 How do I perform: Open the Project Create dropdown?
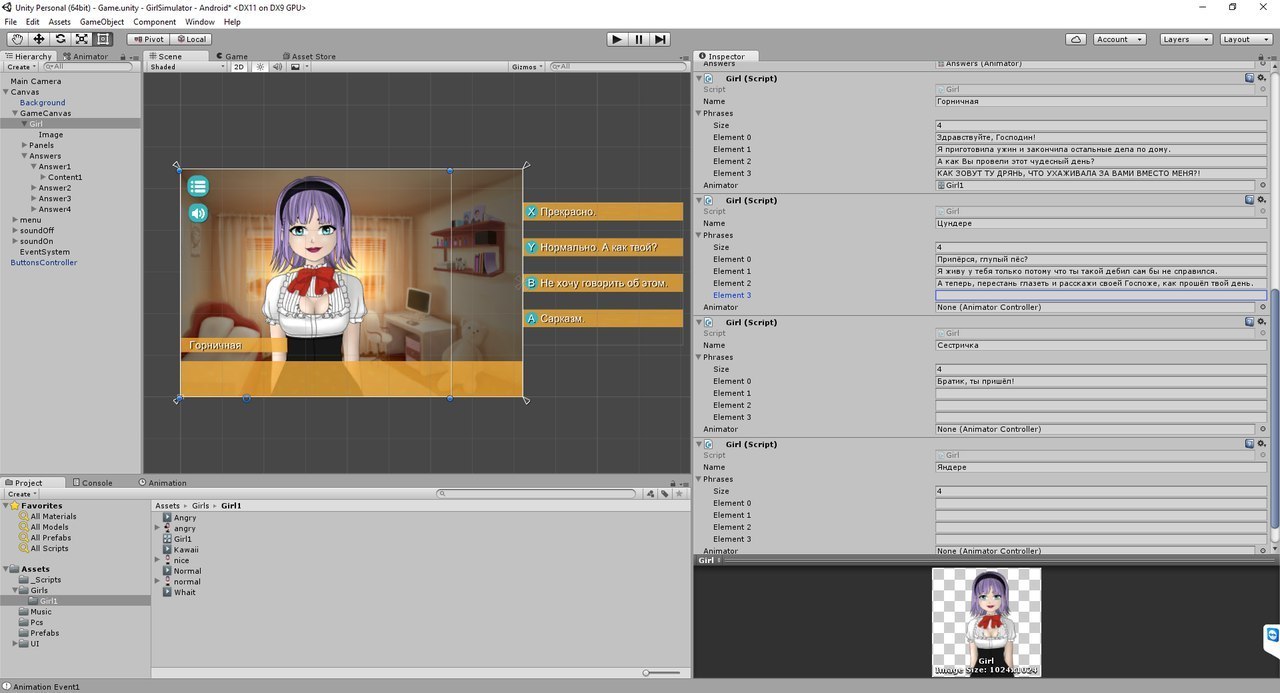click(x=20, y=494)
